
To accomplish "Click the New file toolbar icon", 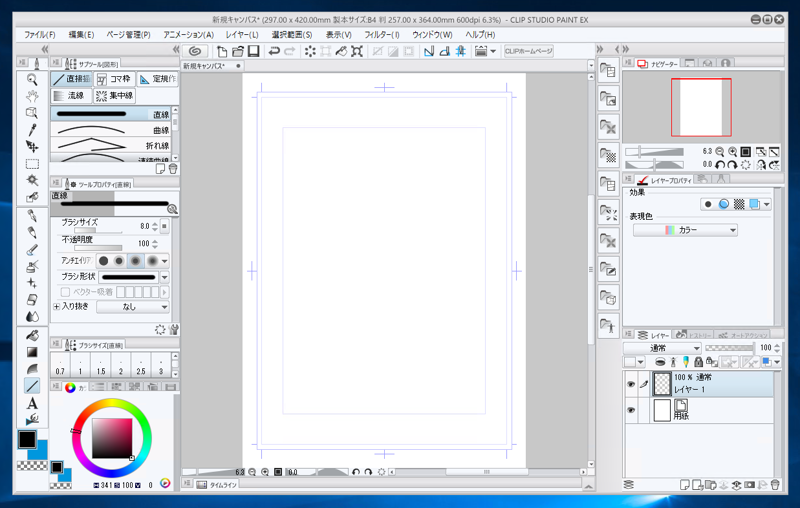I will 222,51.
